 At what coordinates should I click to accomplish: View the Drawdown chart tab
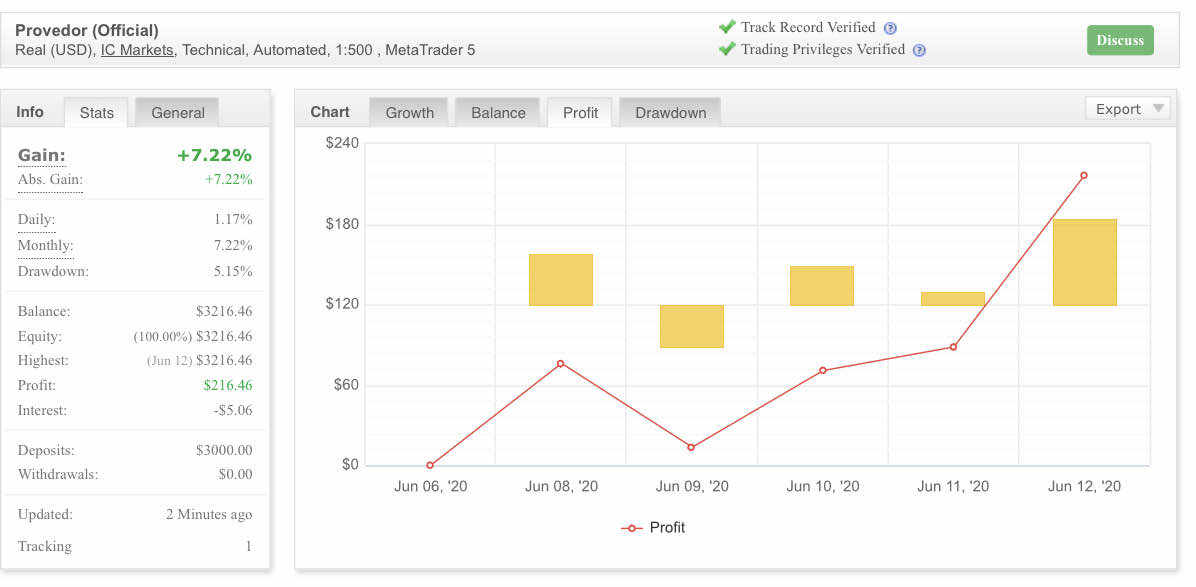pos(670,113)
